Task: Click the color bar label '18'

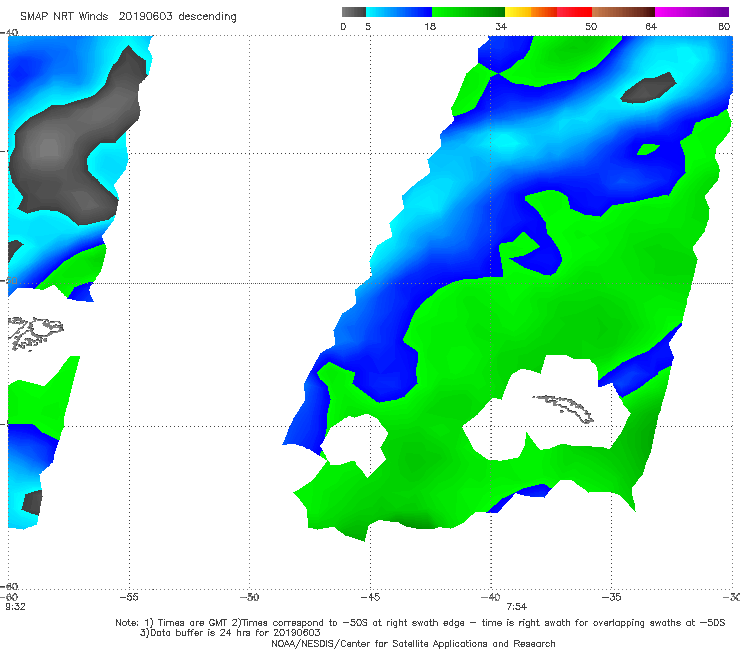Action: click(x=430, y=27)
